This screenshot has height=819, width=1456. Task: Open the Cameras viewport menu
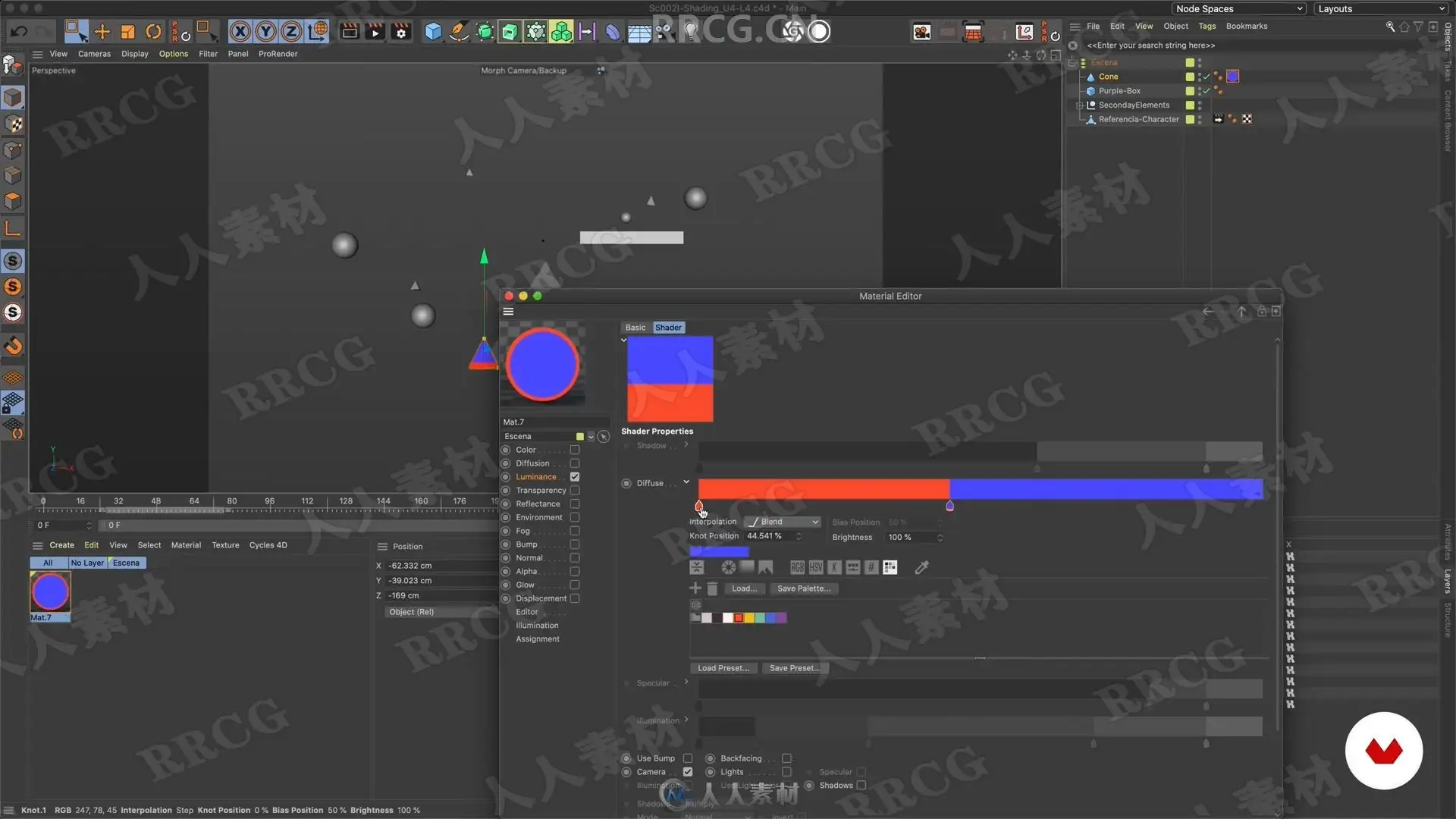tap(94, 54)
